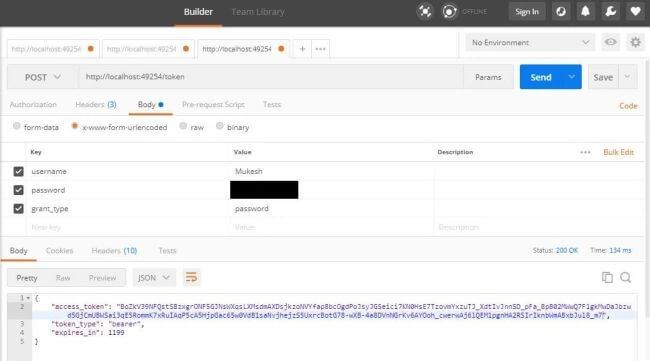Toggle the wrap lines icon in response
This screenshot has height=361, width=650.
tap(191, 277)
